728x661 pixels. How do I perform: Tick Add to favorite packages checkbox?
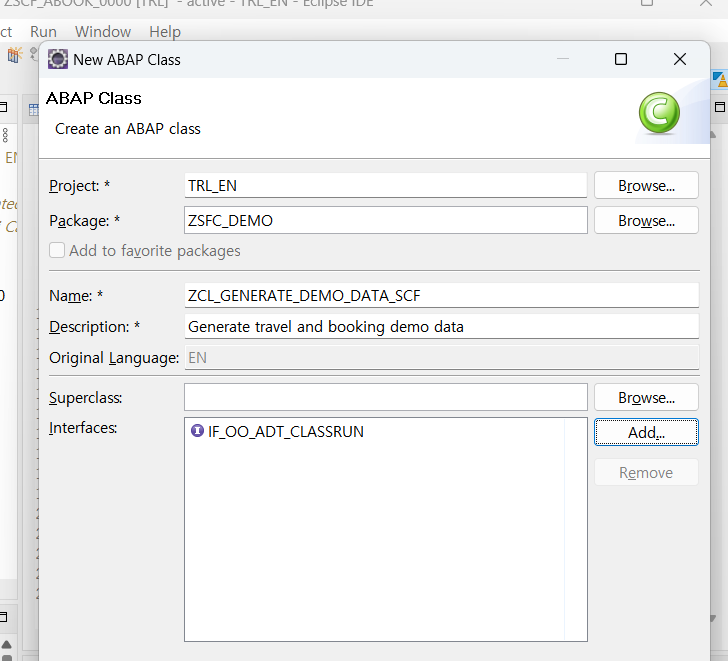[x=57, y=250]
